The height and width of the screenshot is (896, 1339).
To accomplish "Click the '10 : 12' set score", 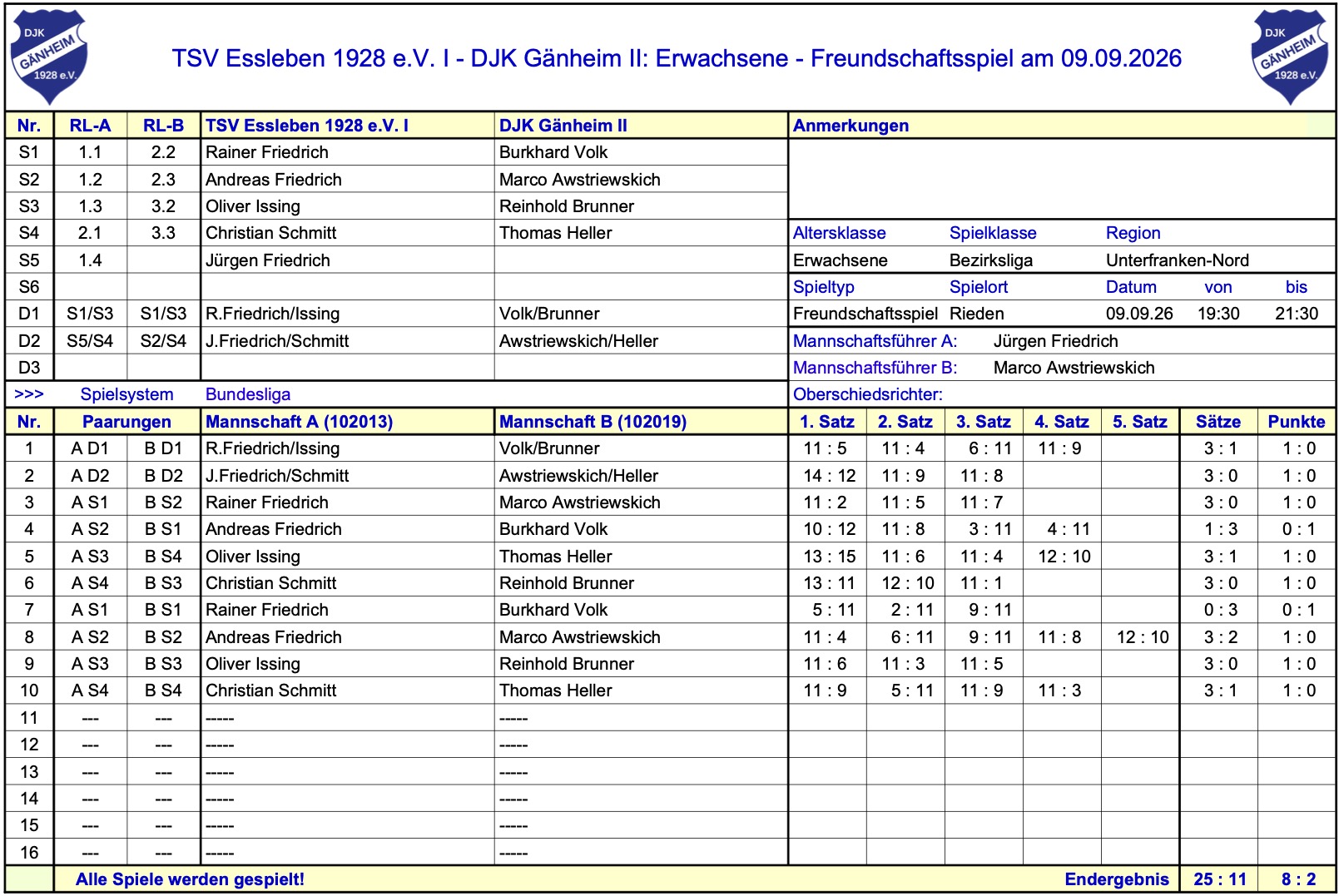I will tap(830, 529).
